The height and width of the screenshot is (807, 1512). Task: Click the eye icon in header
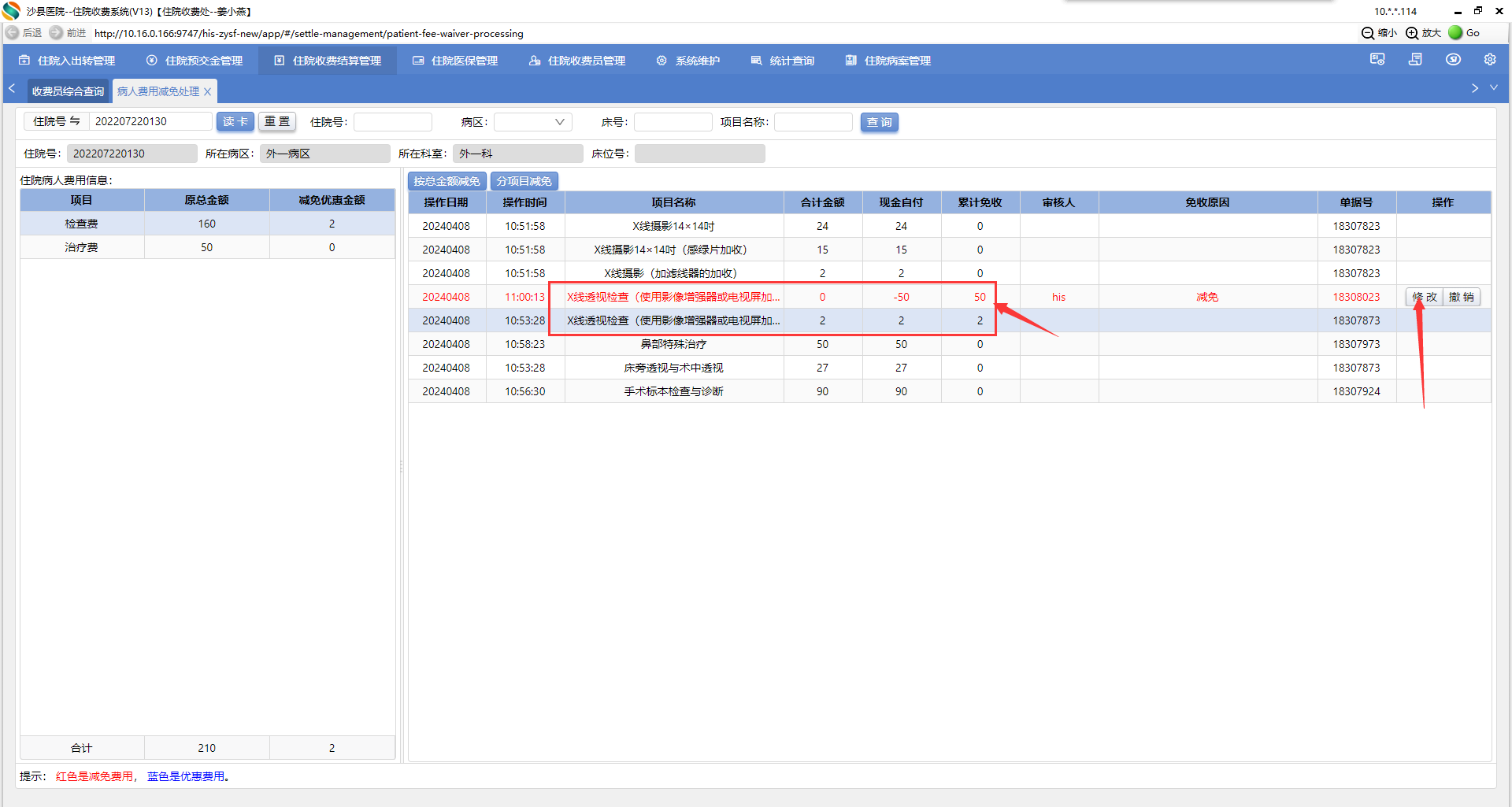(1453, 60)
